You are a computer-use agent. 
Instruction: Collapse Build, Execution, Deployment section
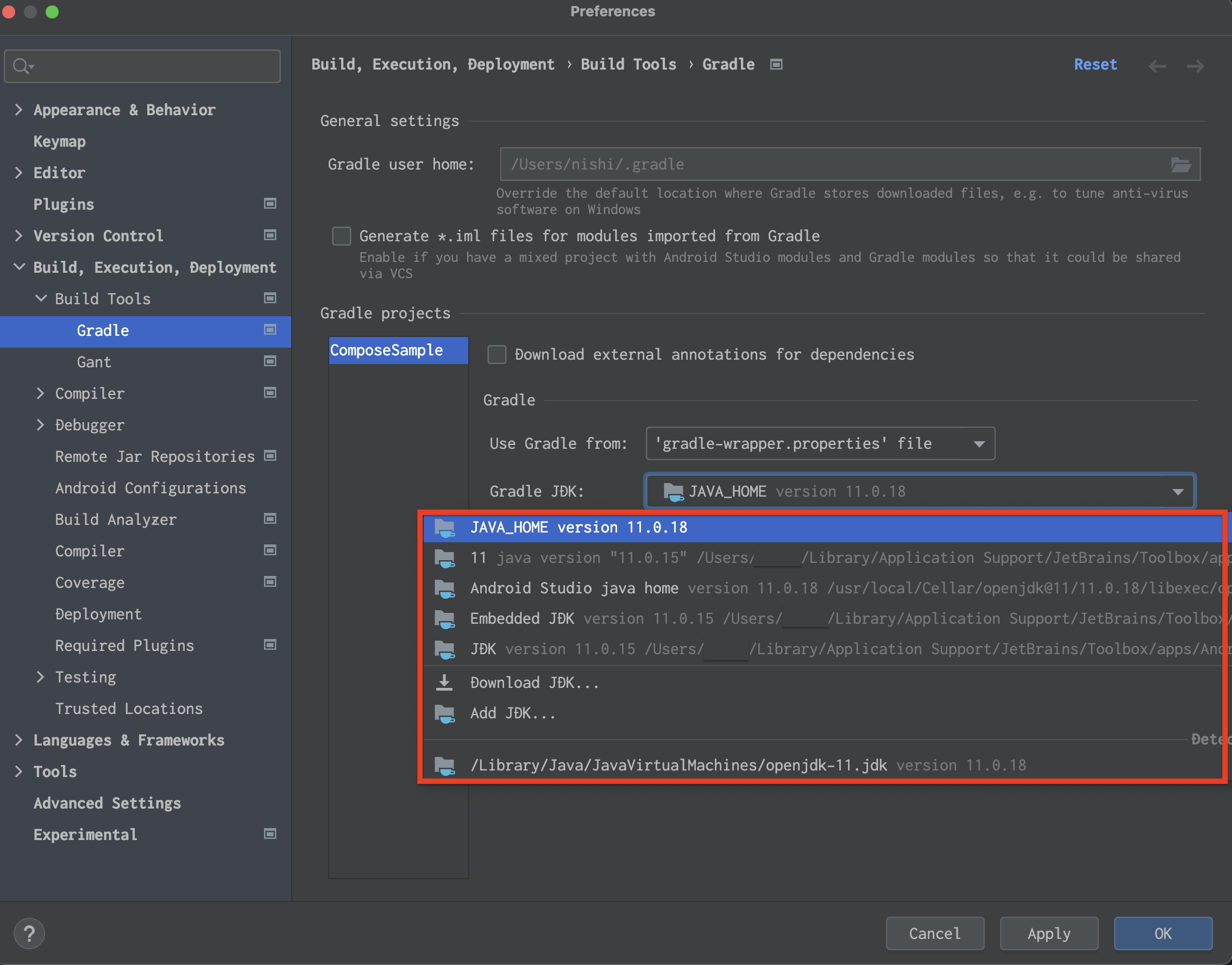18,267
